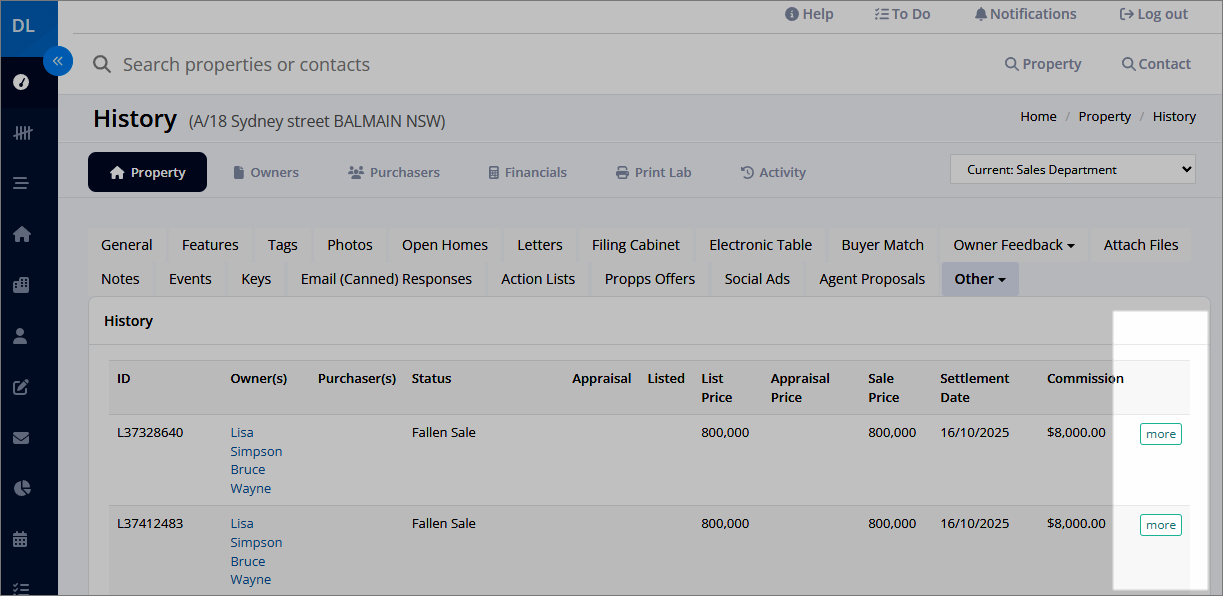Screen dimensions: 1223x596
Task: Switch to the Purchasers tab
Action: [x=394, y=172]
